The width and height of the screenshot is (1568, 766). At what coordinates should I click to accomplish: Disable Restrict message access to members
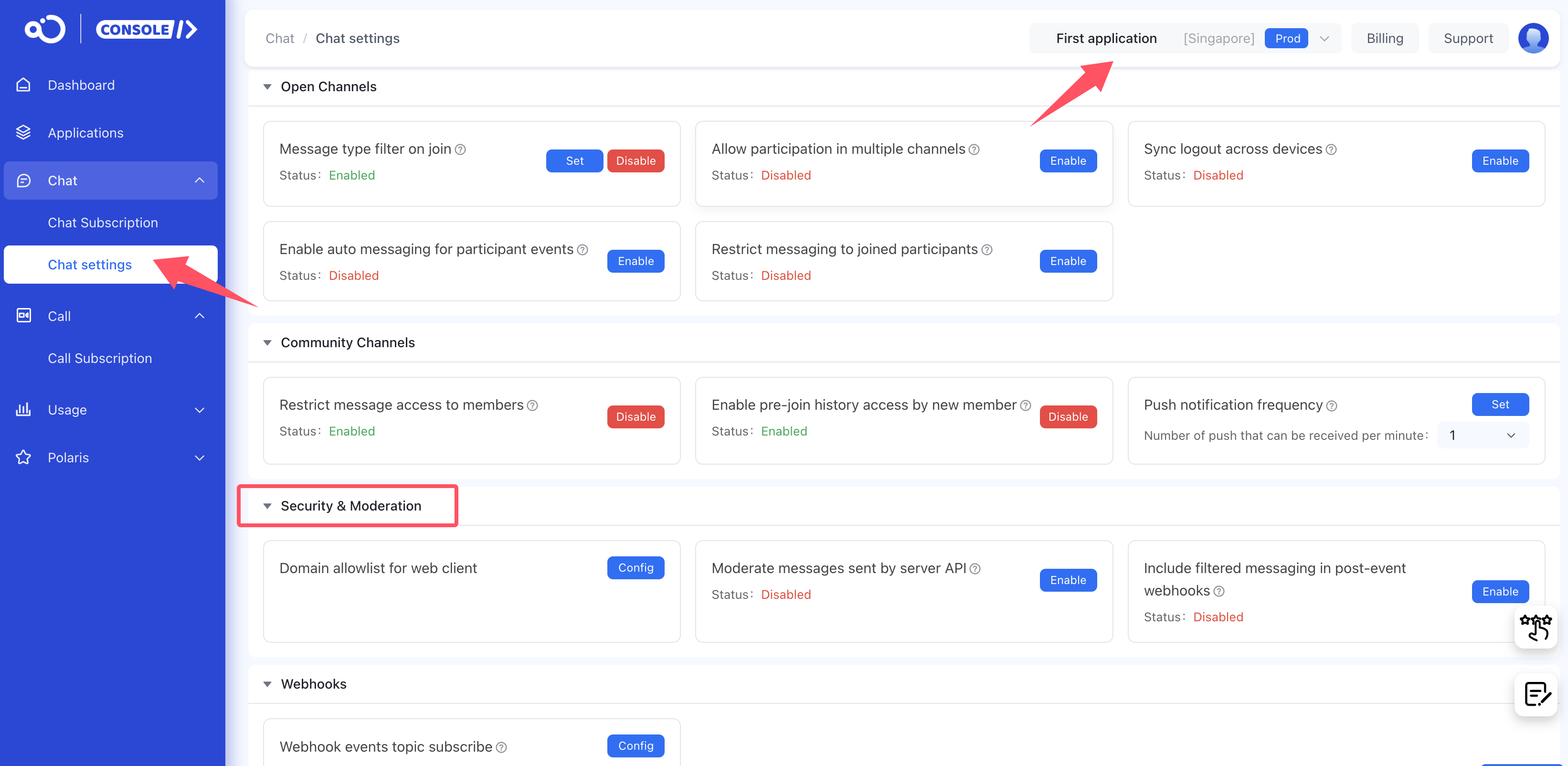point(635,416)
